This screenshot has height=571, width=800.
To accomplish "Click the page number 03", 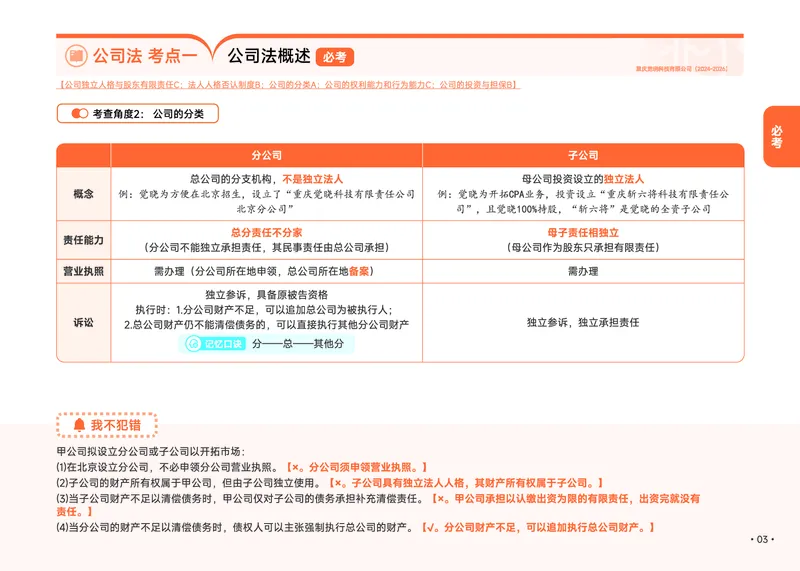I will (762, 539).
